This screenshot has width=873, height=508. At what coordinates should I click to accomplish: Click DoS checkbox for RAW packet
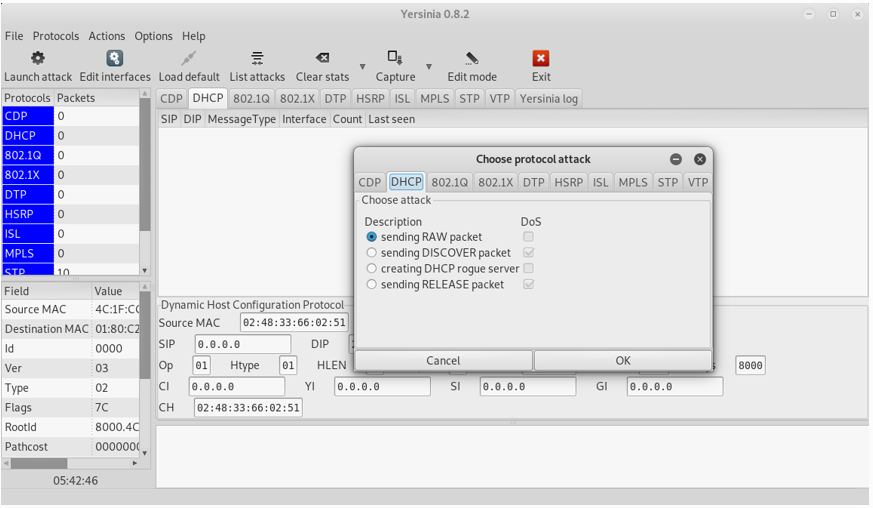[x=528, y=237]
